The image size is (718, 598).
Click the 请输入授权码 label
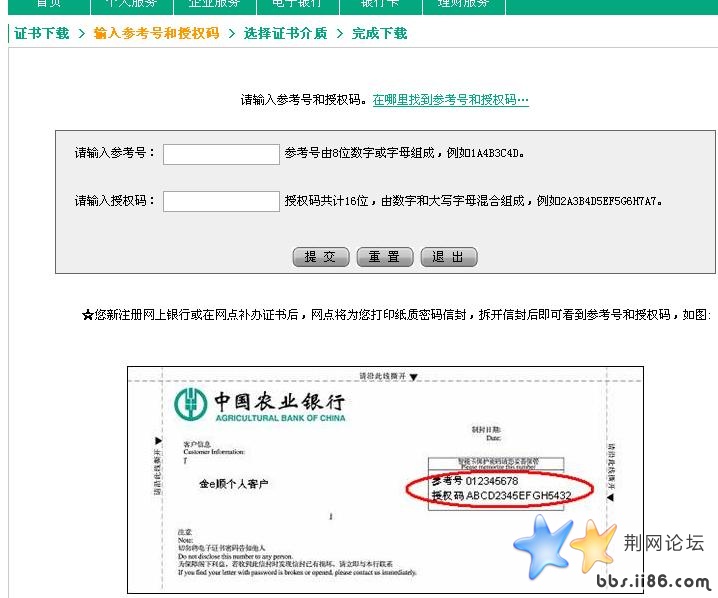click(115, 201)
